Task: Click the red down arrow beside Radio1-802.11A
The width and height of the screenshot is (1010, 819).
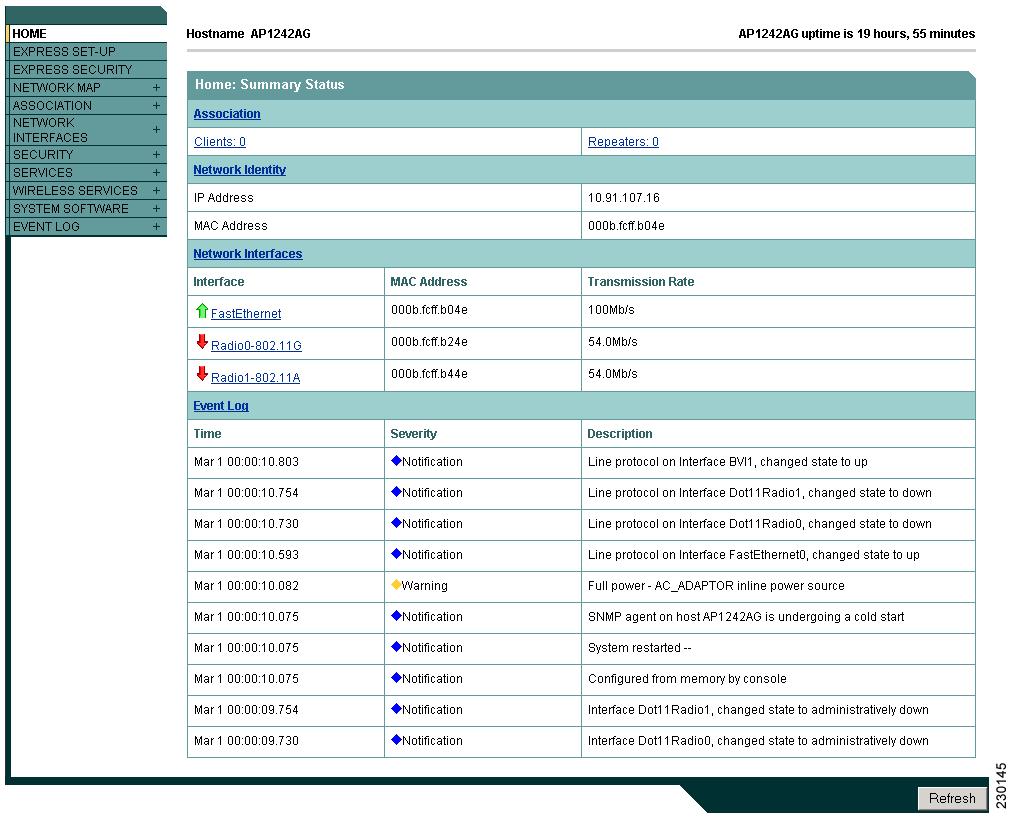Action: (201, 374)
